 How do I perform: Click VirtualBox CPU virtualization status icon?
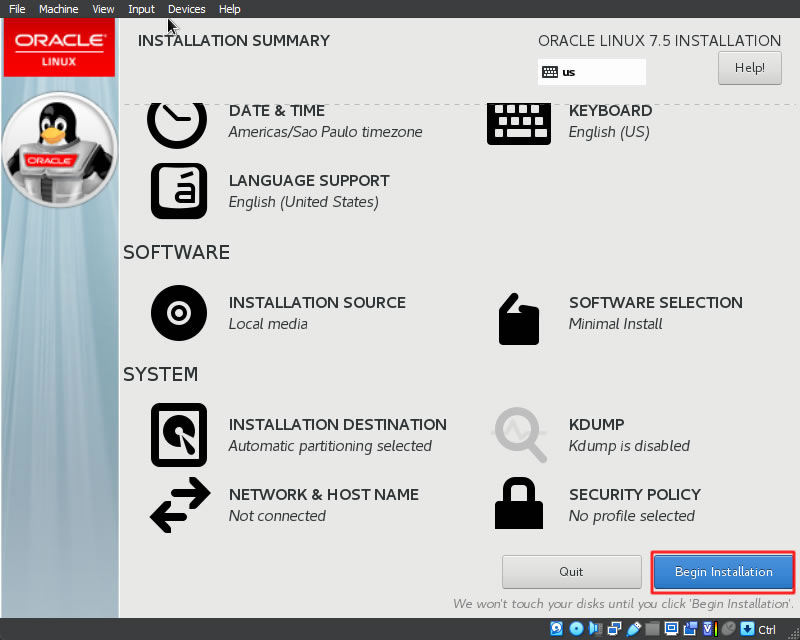(x=710, y=629)
